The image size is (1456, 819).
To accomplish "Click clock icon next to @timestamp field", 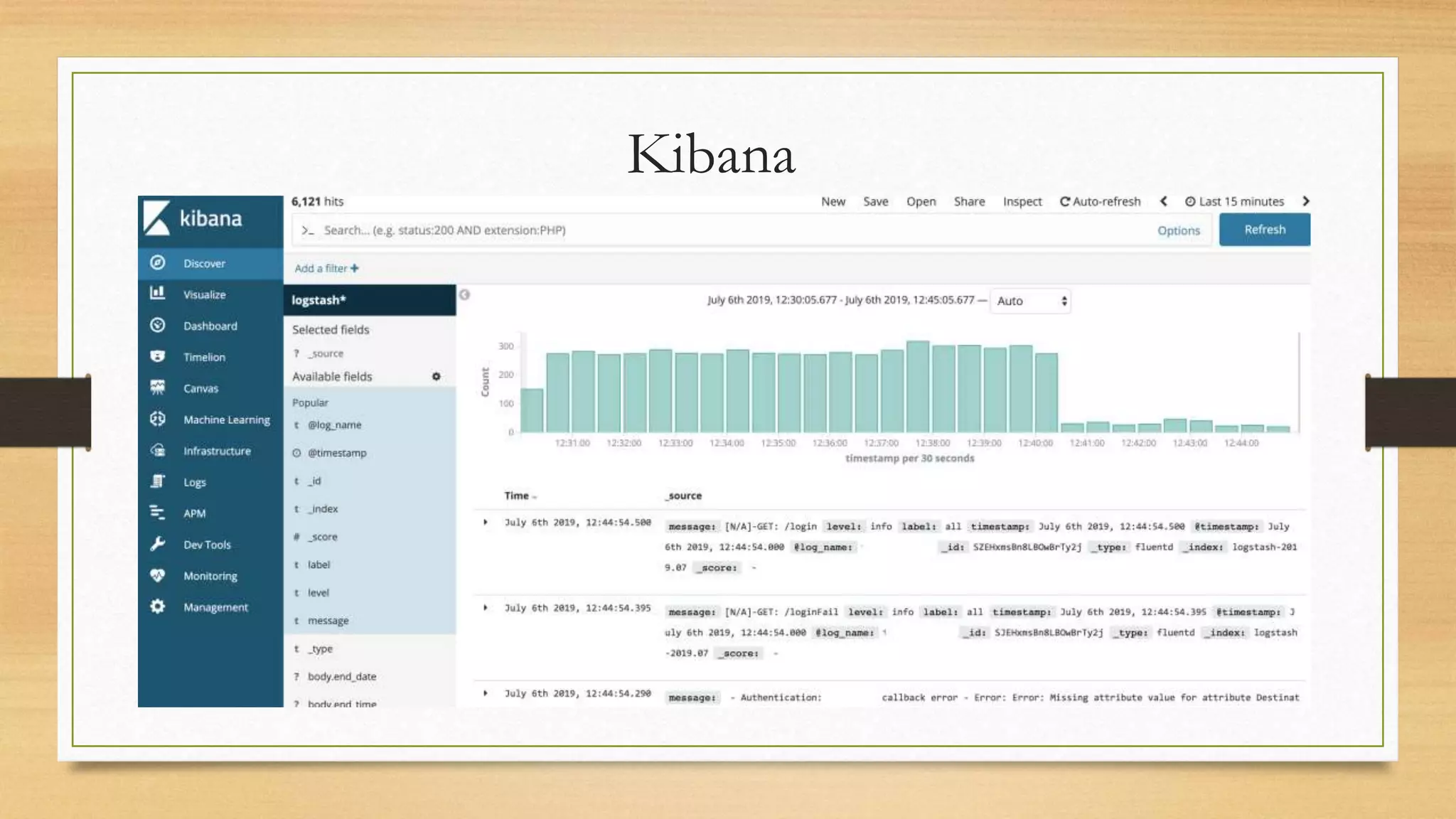I will 297,453.
